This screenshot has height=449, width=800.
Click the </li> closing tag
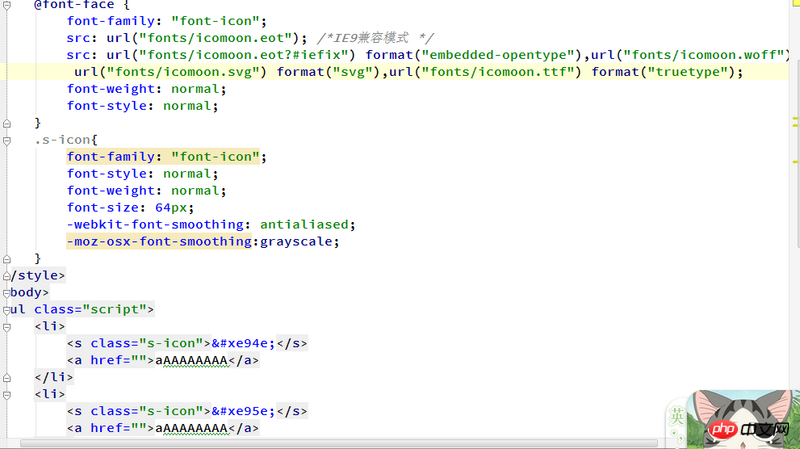[x=54, y=377]
